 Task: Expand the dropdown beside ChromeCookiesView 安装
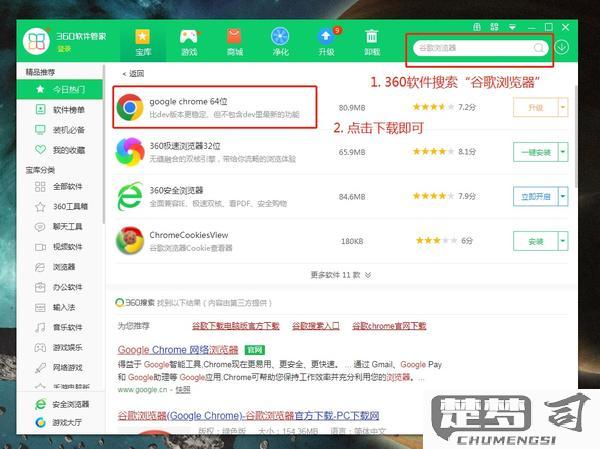pyautogui.click(x=563, y=242)
